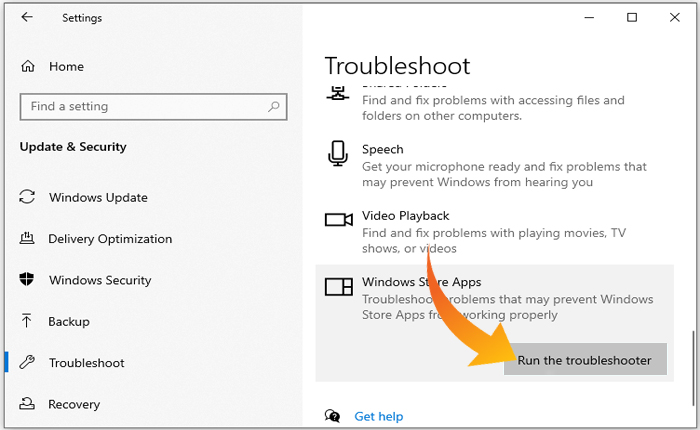
Task: Run the troubleshooter button
Action: (x=585, y=360)
